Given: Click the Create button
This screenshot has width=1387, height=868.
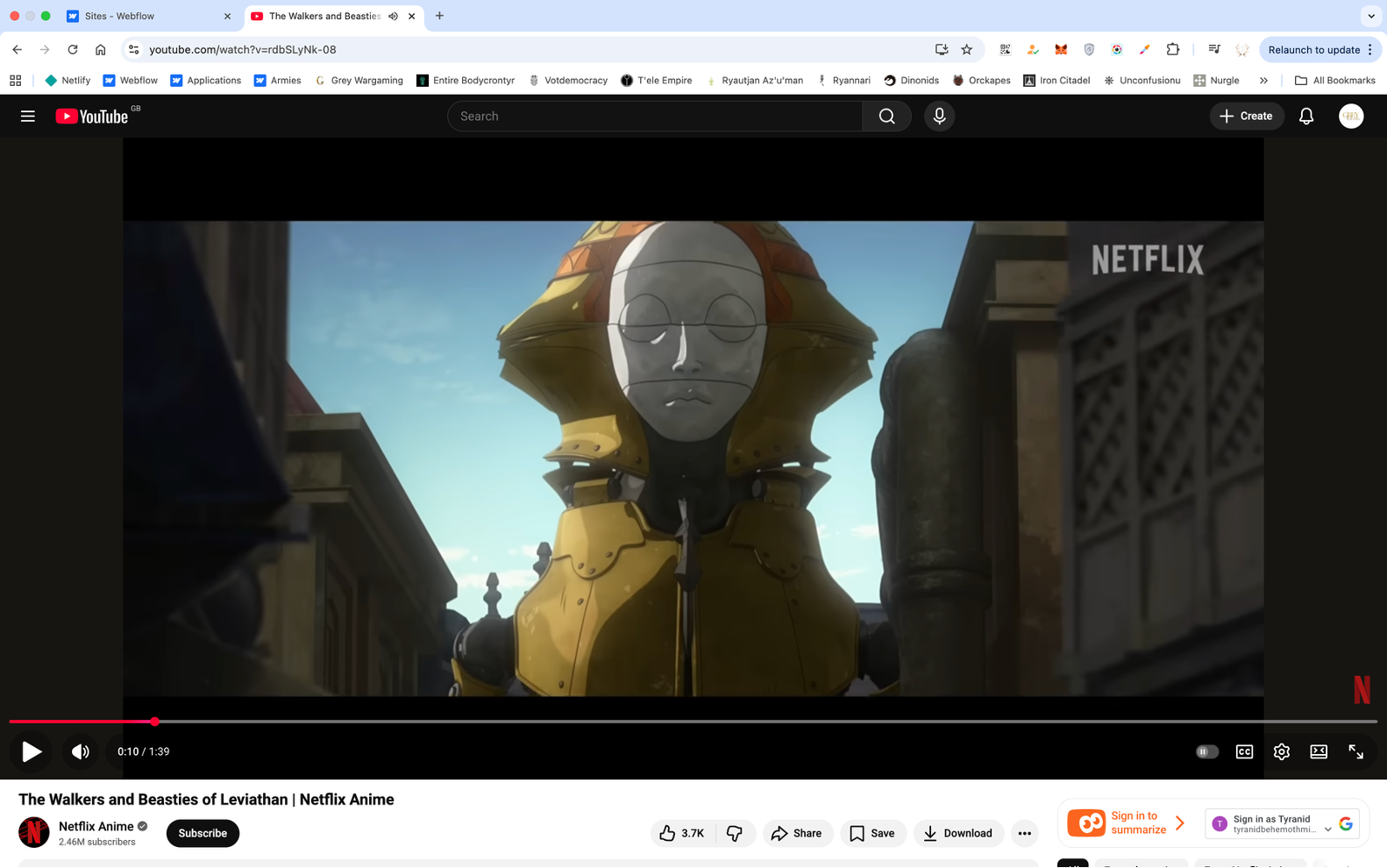Looking at the screenshot, I should click(1246, 116).
